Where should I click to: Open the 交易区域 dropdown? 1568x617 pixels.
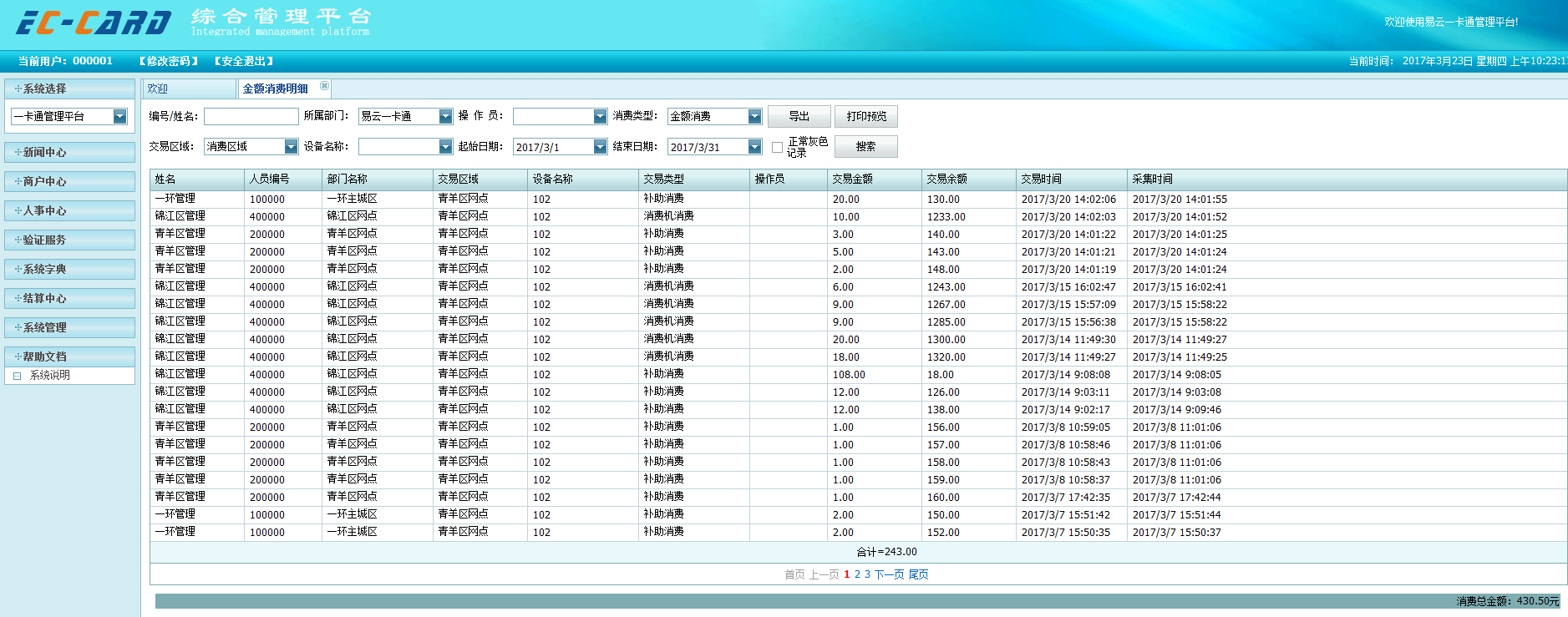(x=292, y=147)
